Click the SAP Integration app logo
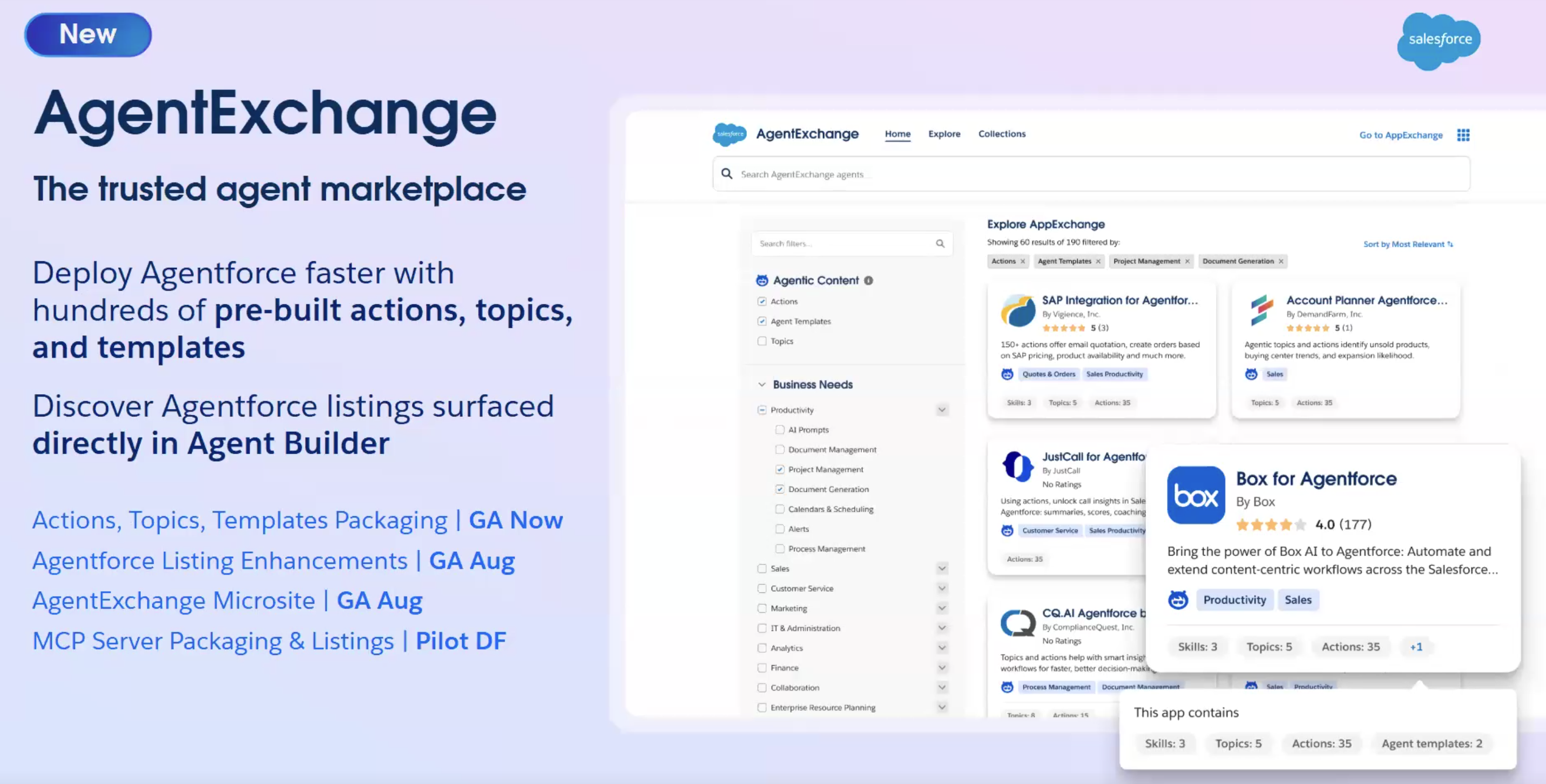 coord(1018,310)
